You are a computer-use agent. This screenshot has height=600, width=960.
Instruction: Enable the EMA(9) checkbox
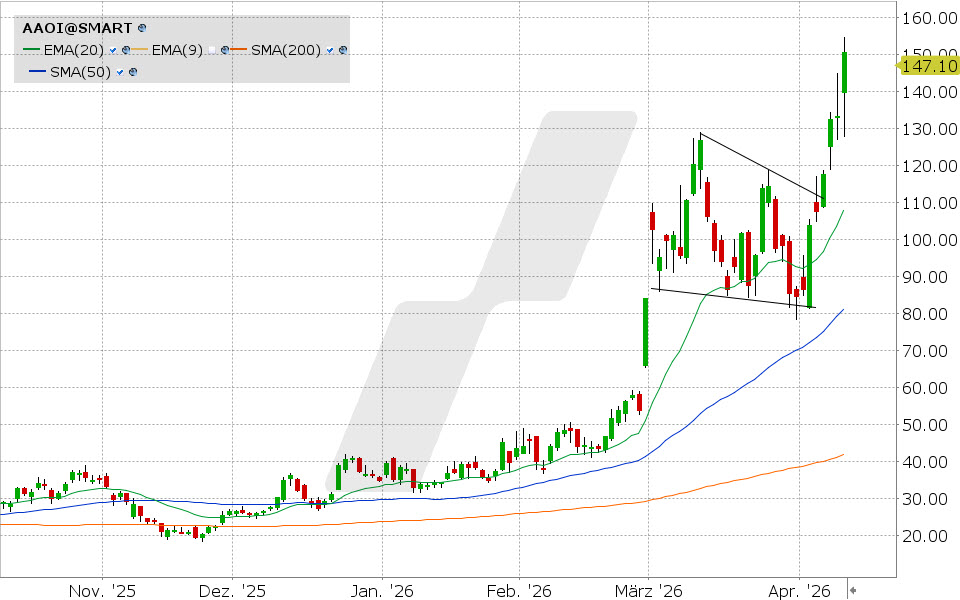tap(212, 50)
